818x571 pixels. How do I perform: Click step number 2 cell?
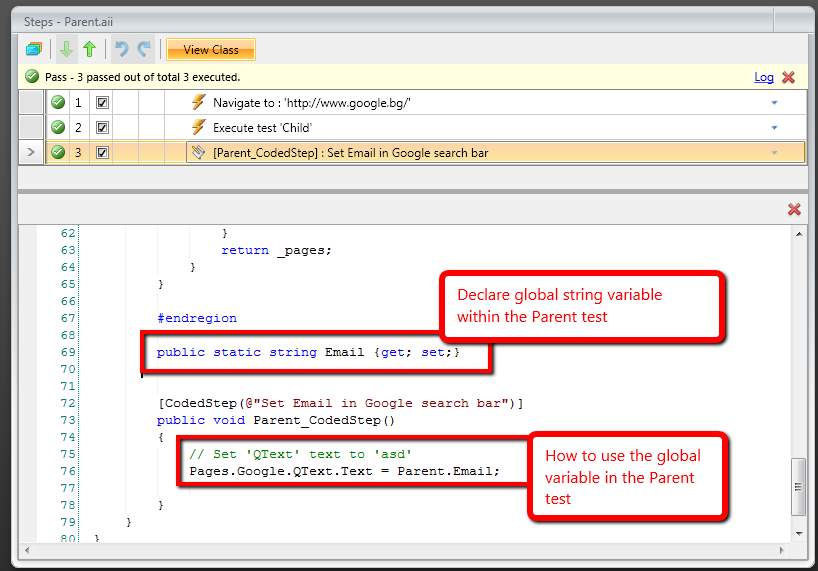coord(78,128)
